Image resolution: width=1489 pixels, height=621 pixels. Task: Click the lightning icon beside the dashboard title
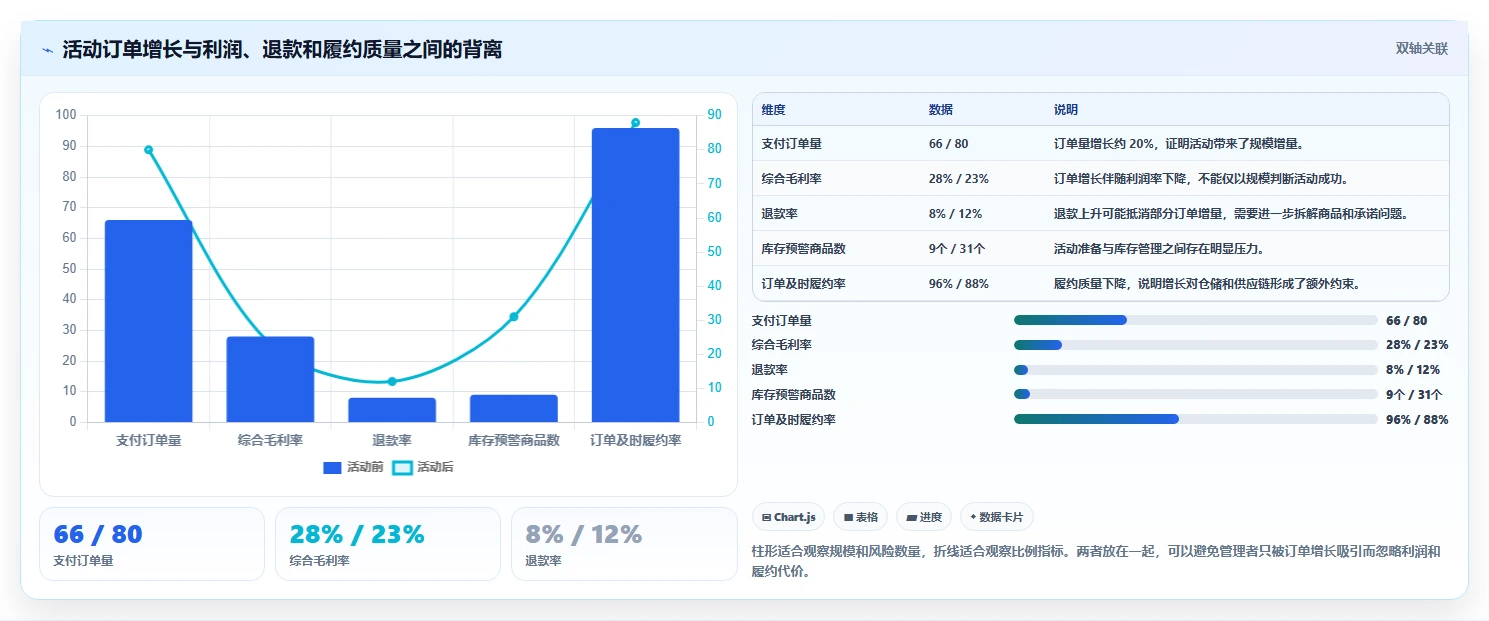point(48,49)
